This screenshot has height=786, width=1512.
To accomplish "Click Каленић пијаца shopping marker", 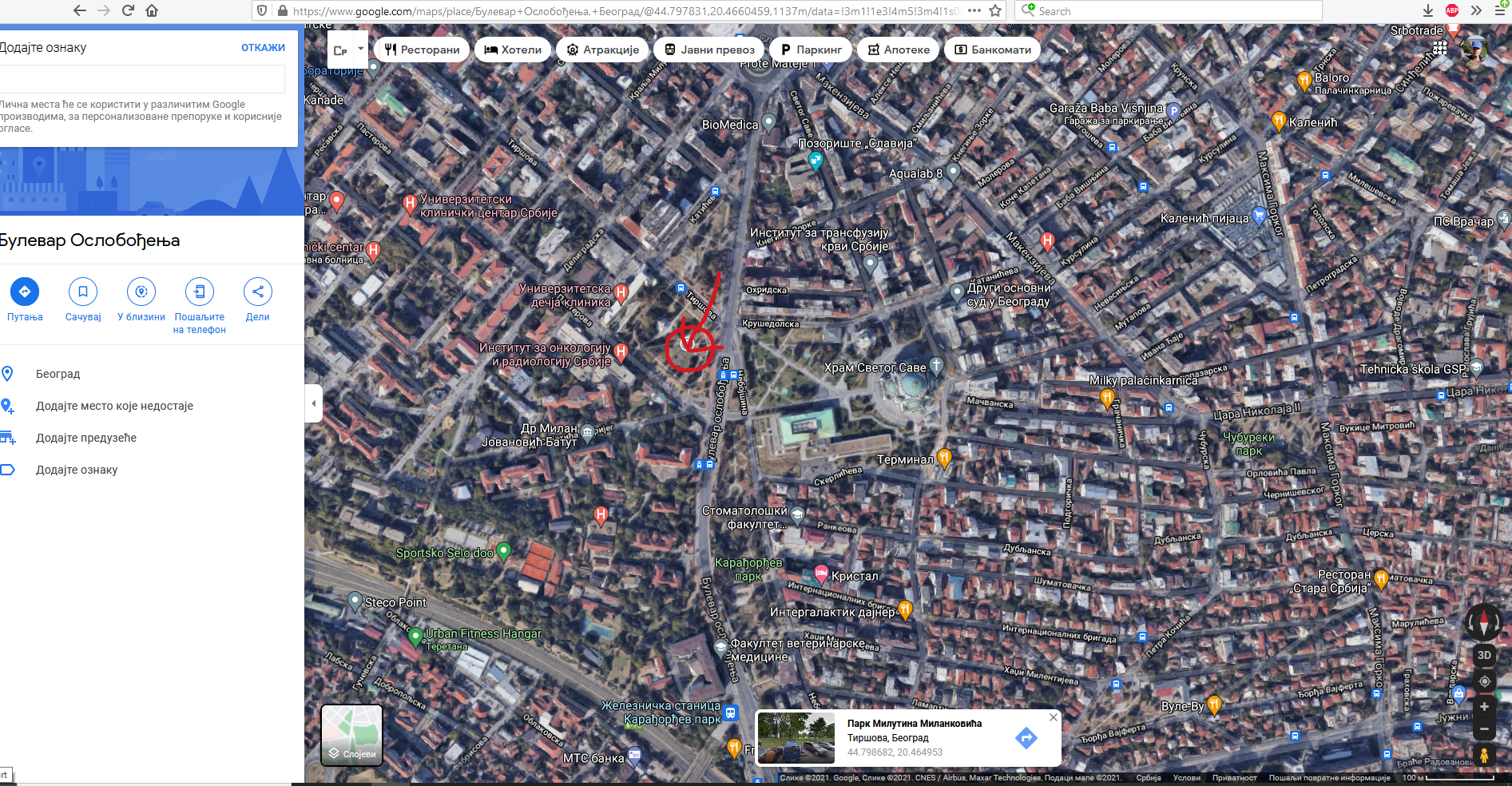I will point(1260,216).
